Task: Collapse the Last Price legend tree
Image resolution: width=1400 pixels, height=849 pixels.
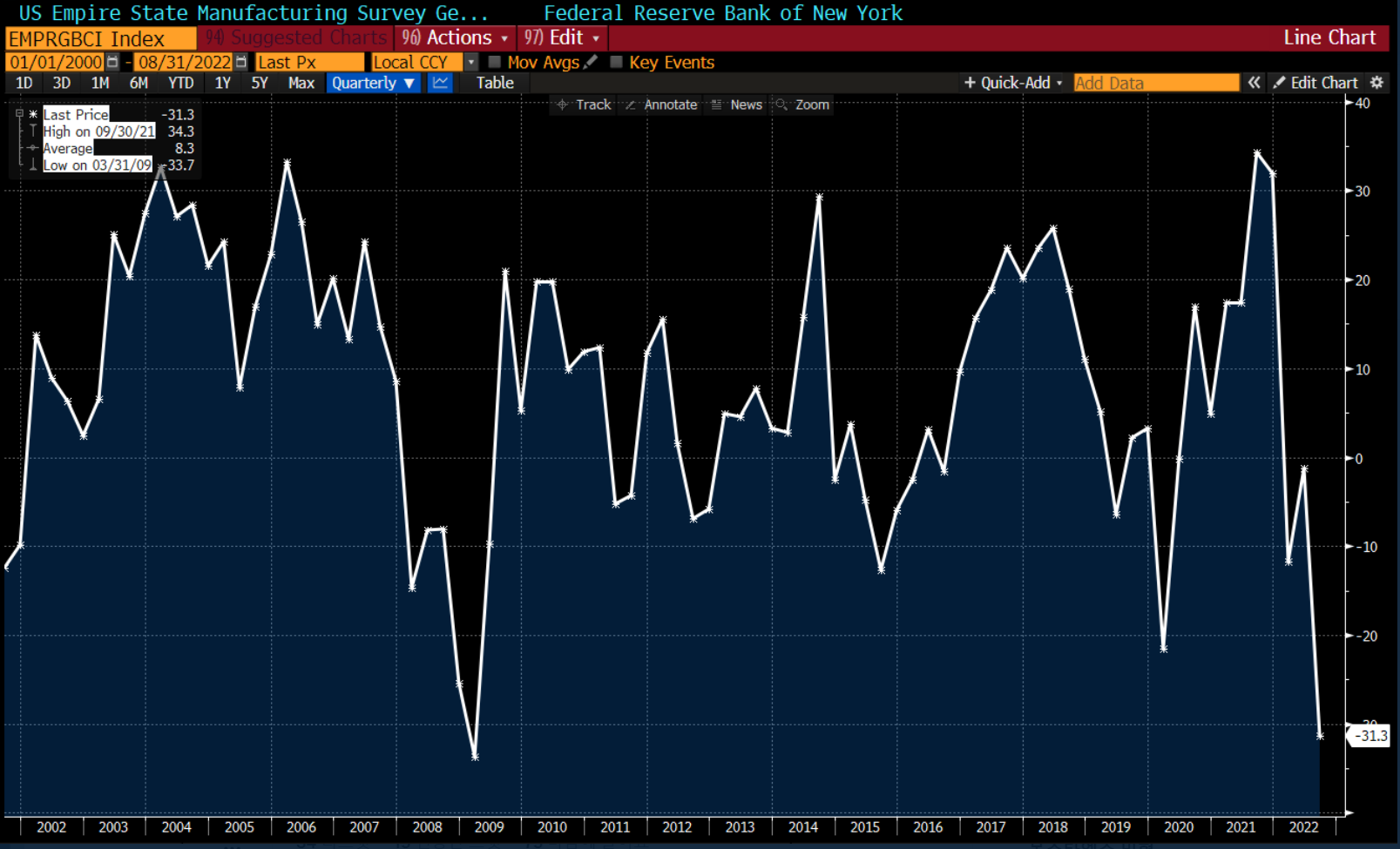Action: [x=19, y=114]
